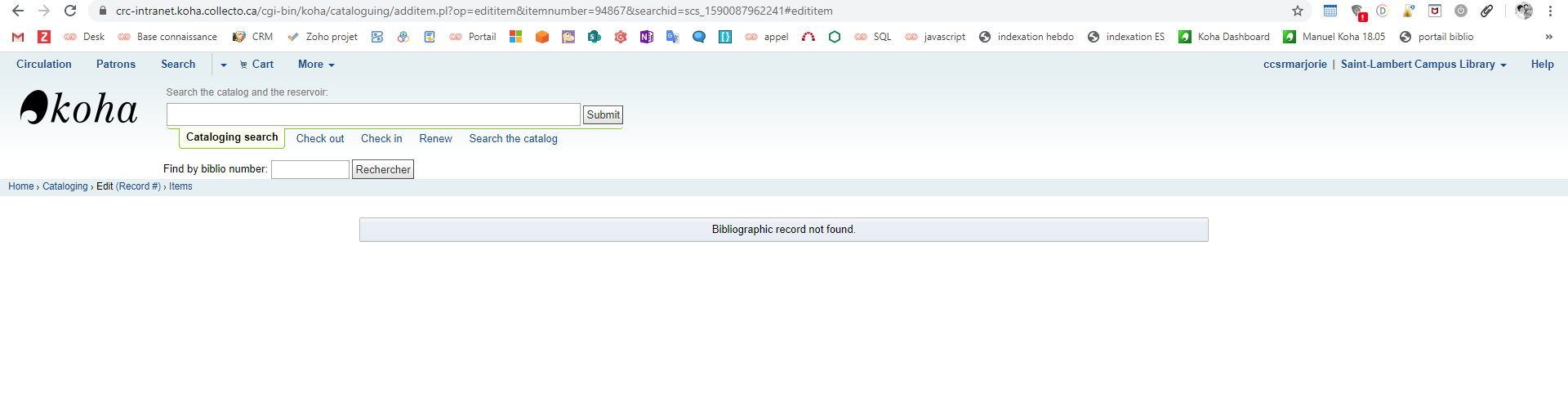
Task: Open the OneNote bookmark icon
Action: point(646,37)
